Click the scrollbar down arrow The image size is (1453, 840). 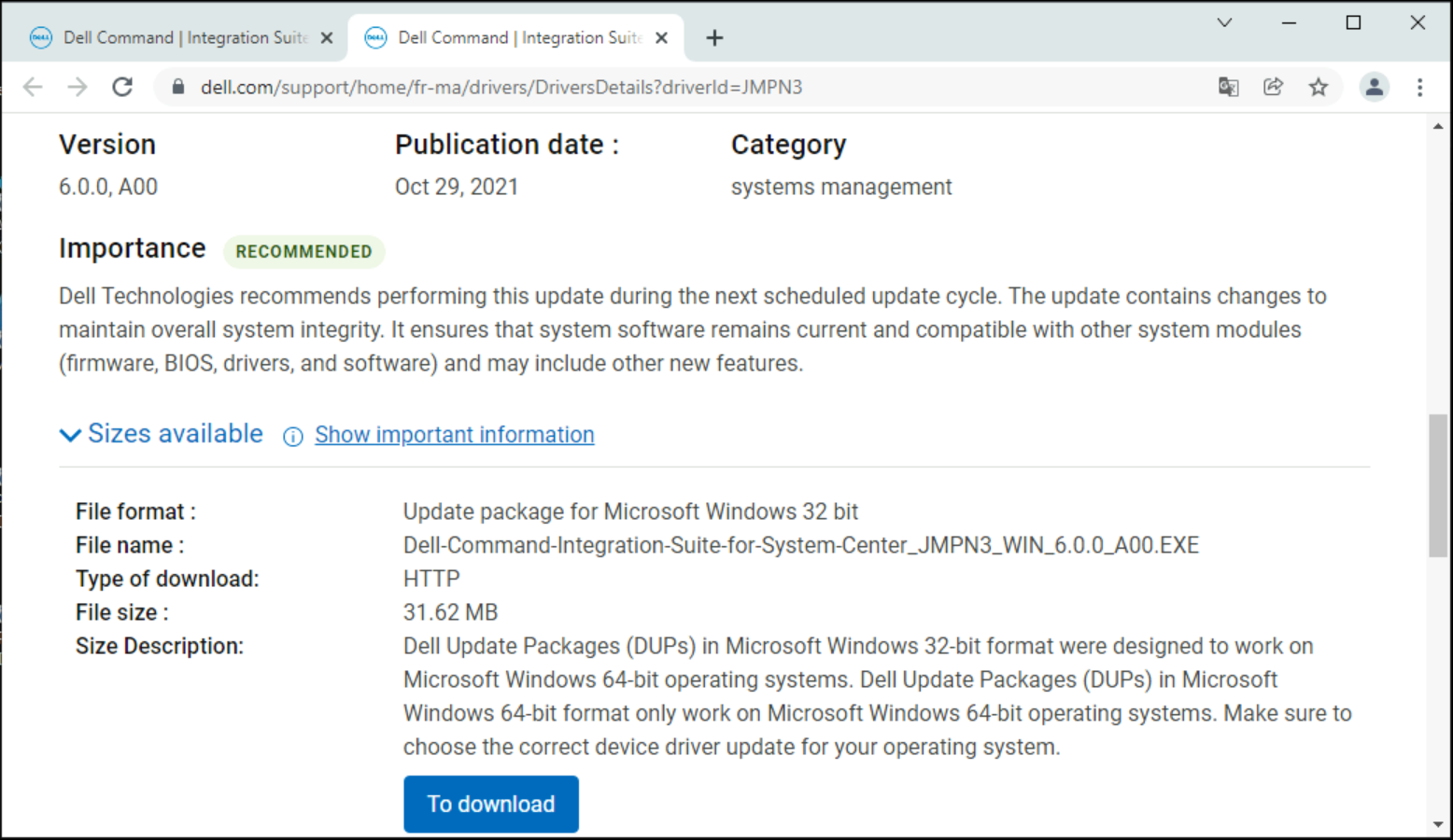click(x=1438, y=824)
